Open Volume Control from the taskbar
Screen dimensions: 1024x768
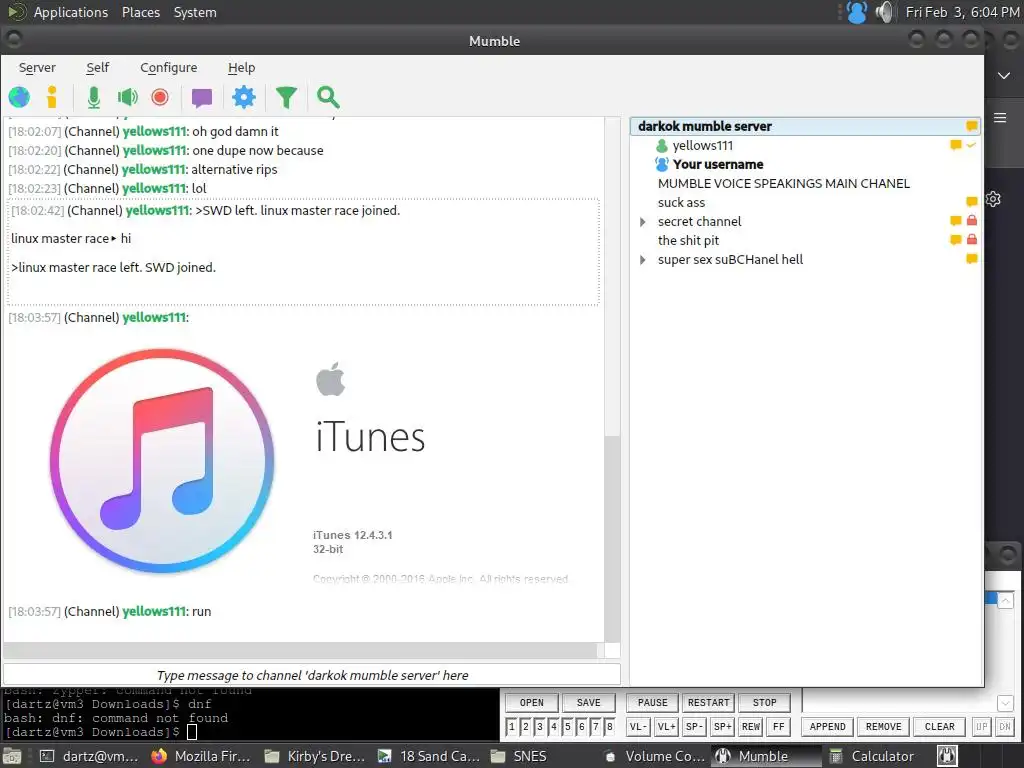pyautogui.click(x=654, y=756)
